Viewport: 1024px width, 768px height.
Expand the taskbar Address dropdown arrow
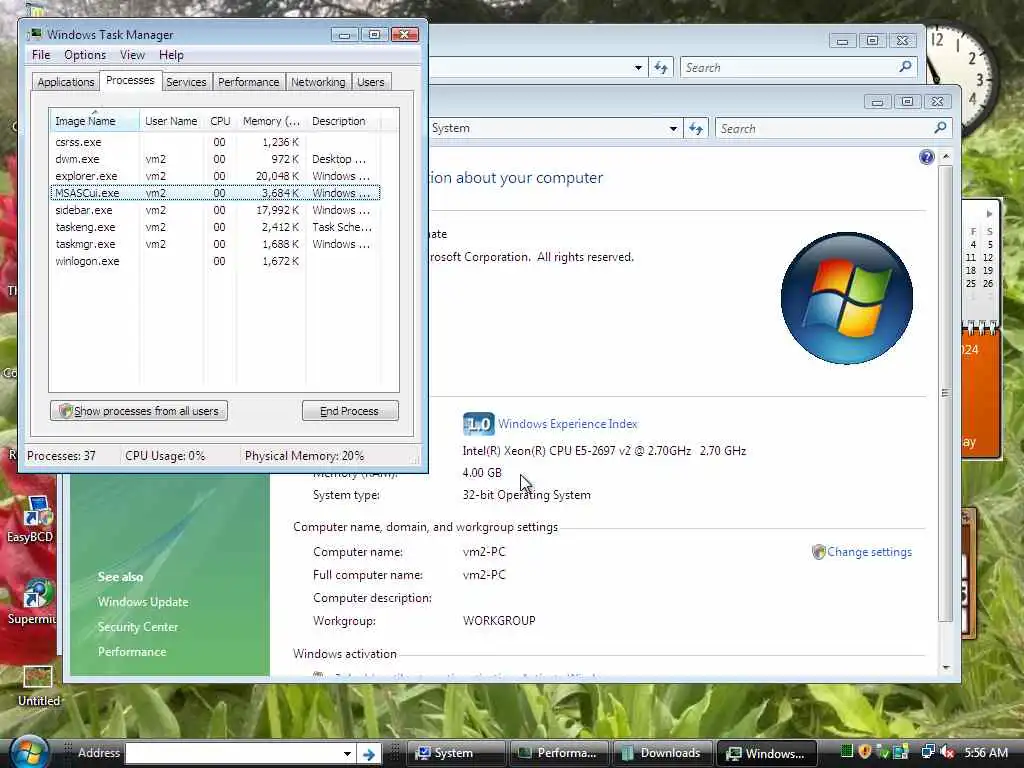tap(347, 754)
